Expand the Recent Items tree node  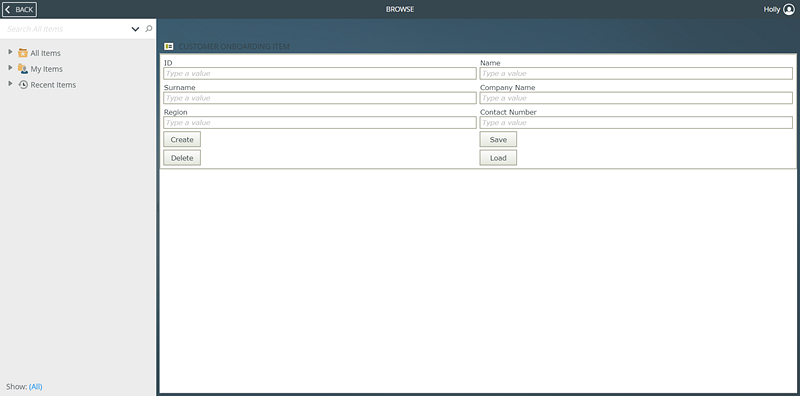[x=10, y=84]
